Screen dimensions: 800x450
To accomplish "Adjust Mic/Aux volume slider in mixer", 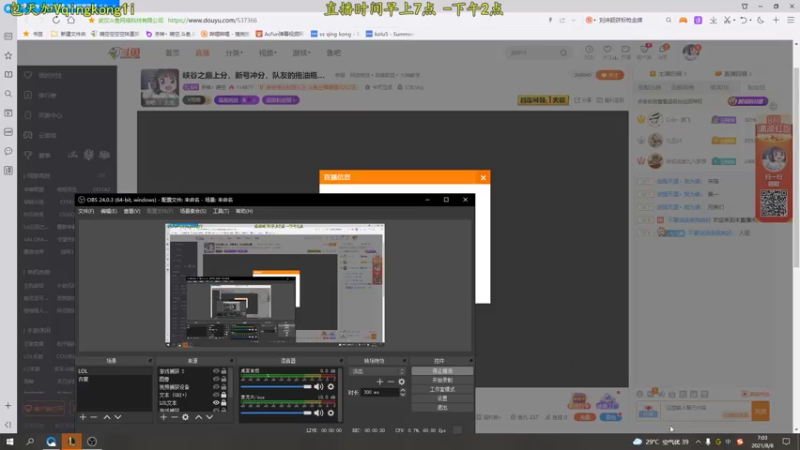I will (276, 413).
